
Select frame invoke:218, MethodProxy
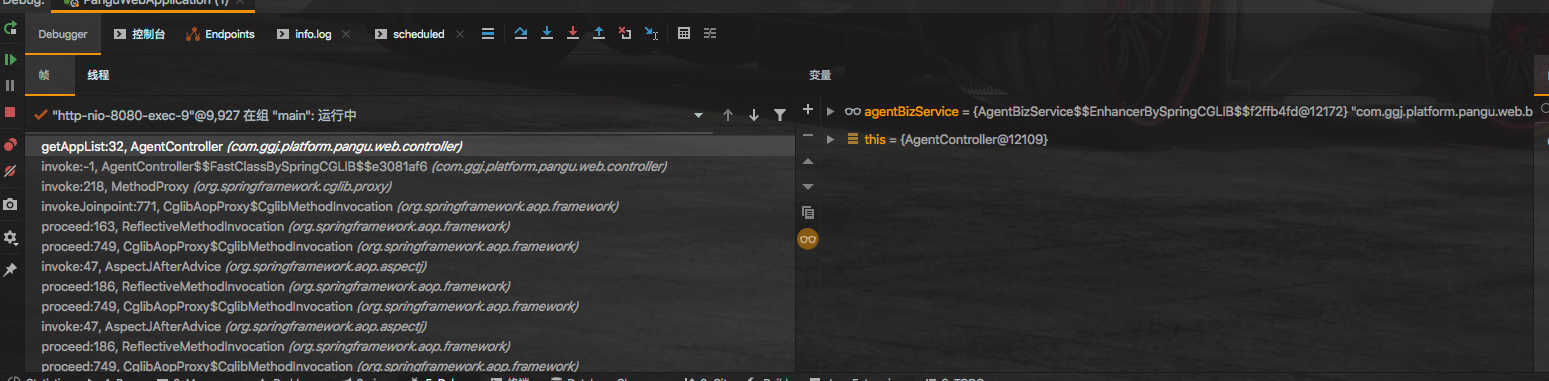410,186
